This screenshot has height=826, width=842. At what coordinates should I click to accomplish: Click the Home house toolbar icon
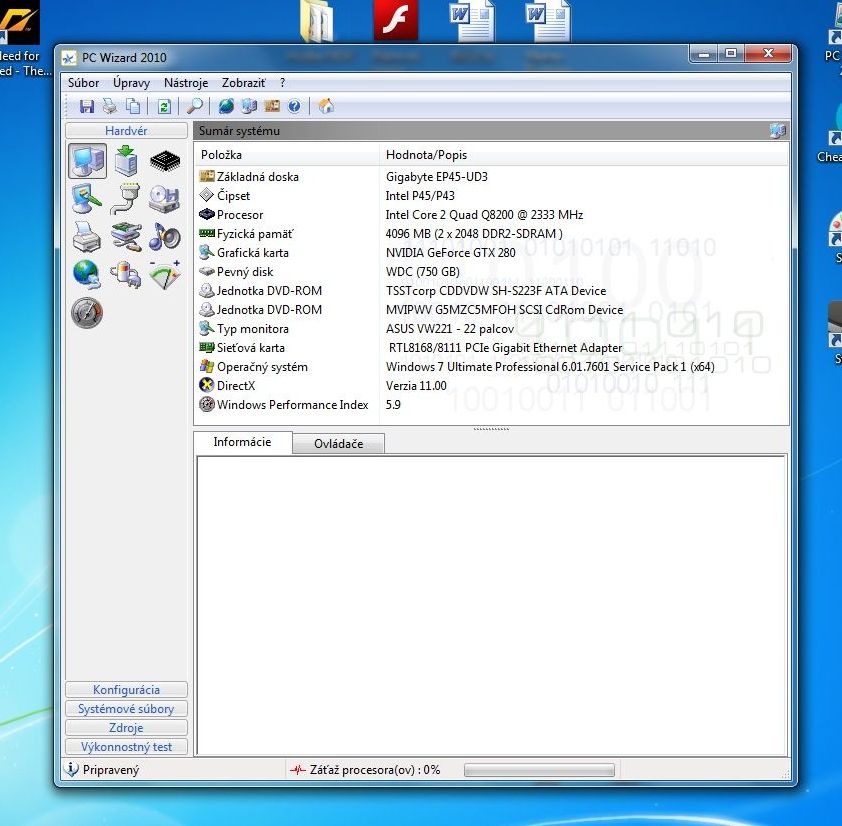(x=325, y=106)
